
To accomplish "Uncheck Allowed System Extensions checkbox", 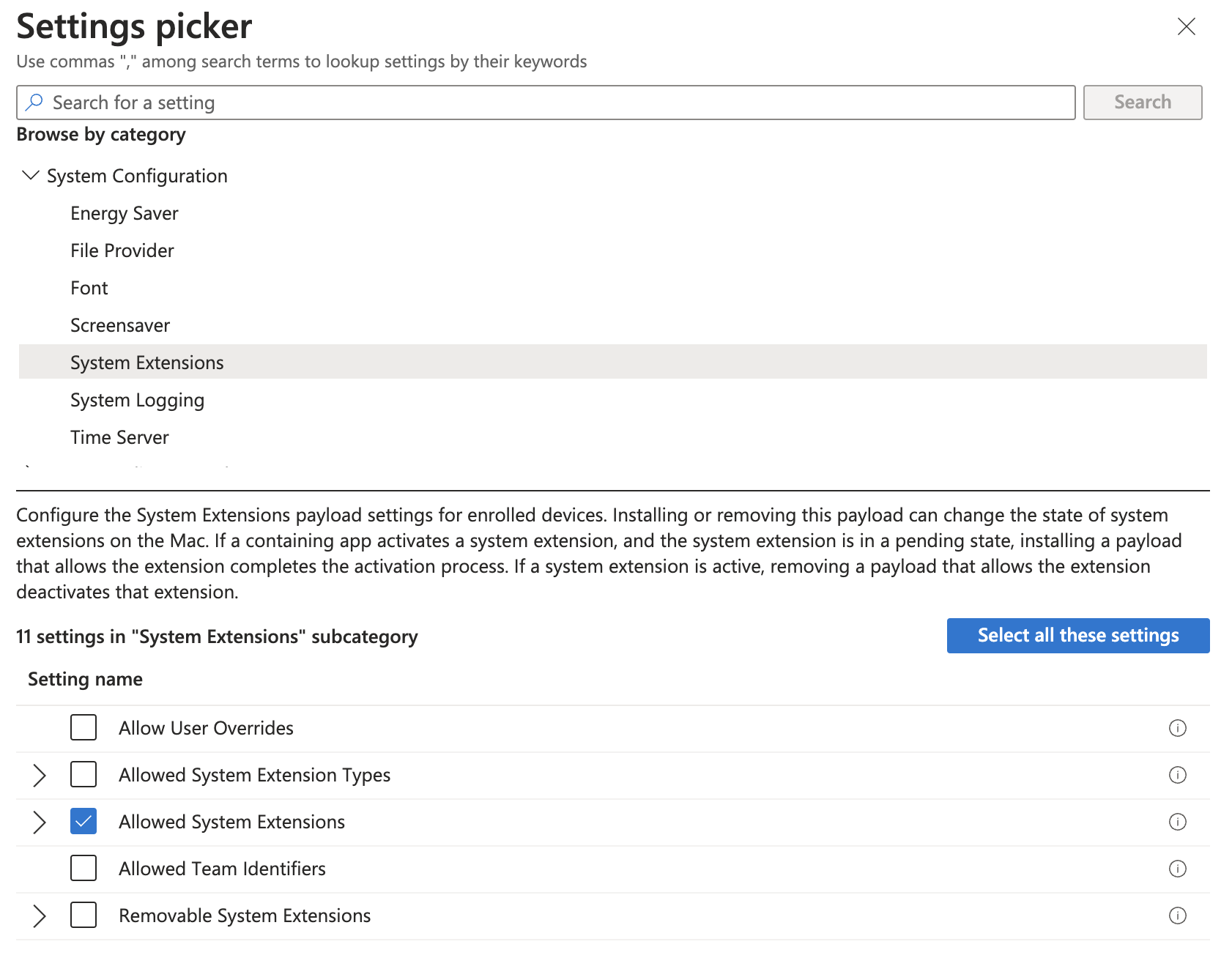I will click(x=84, y=822).
